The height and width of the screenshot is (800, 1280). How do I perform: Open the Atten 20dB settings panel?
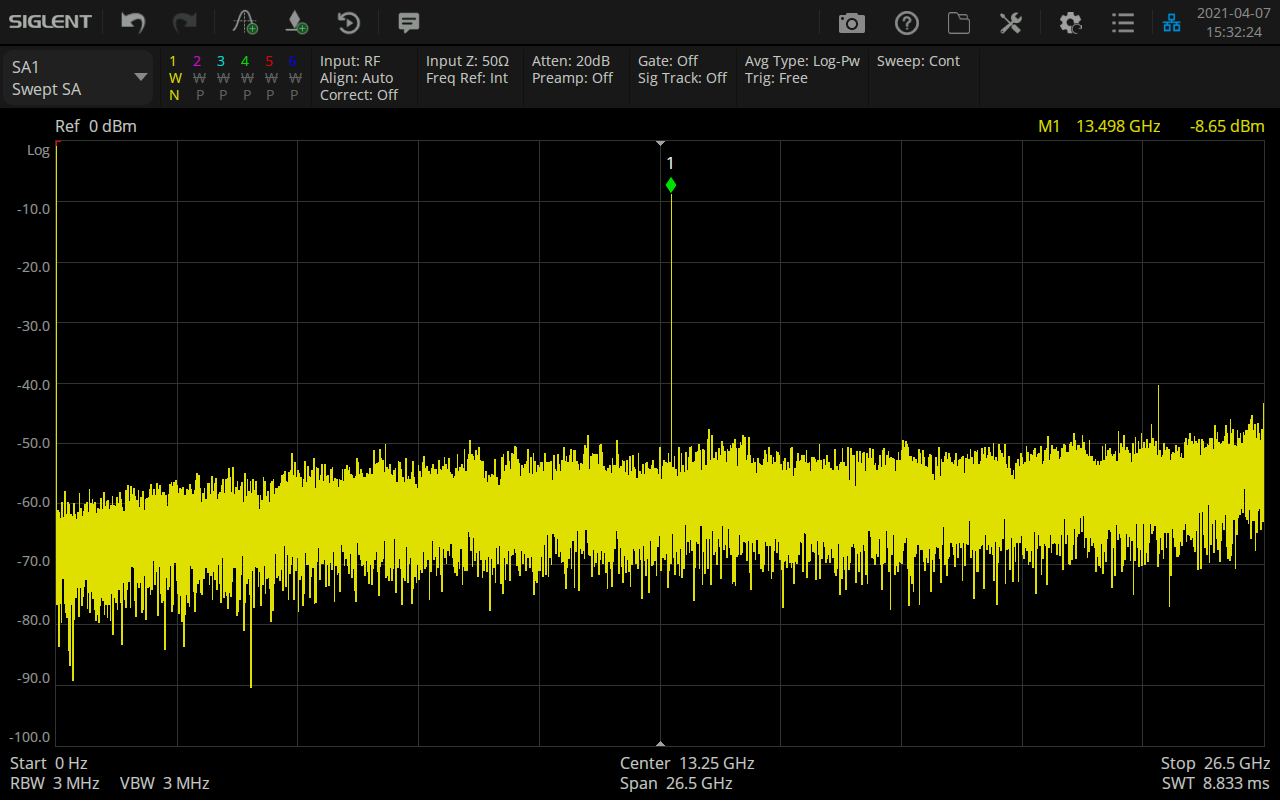572,70
